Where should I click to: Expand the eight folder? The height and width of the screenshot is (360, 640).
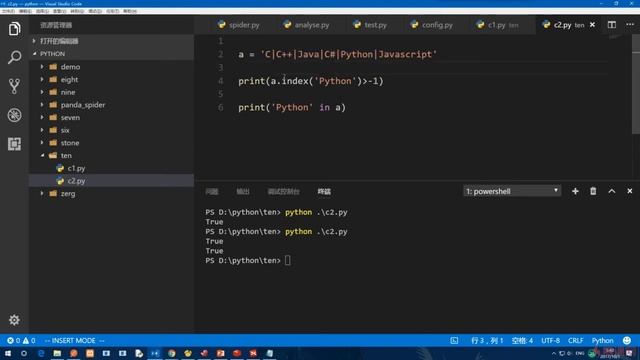click(42, 79)
